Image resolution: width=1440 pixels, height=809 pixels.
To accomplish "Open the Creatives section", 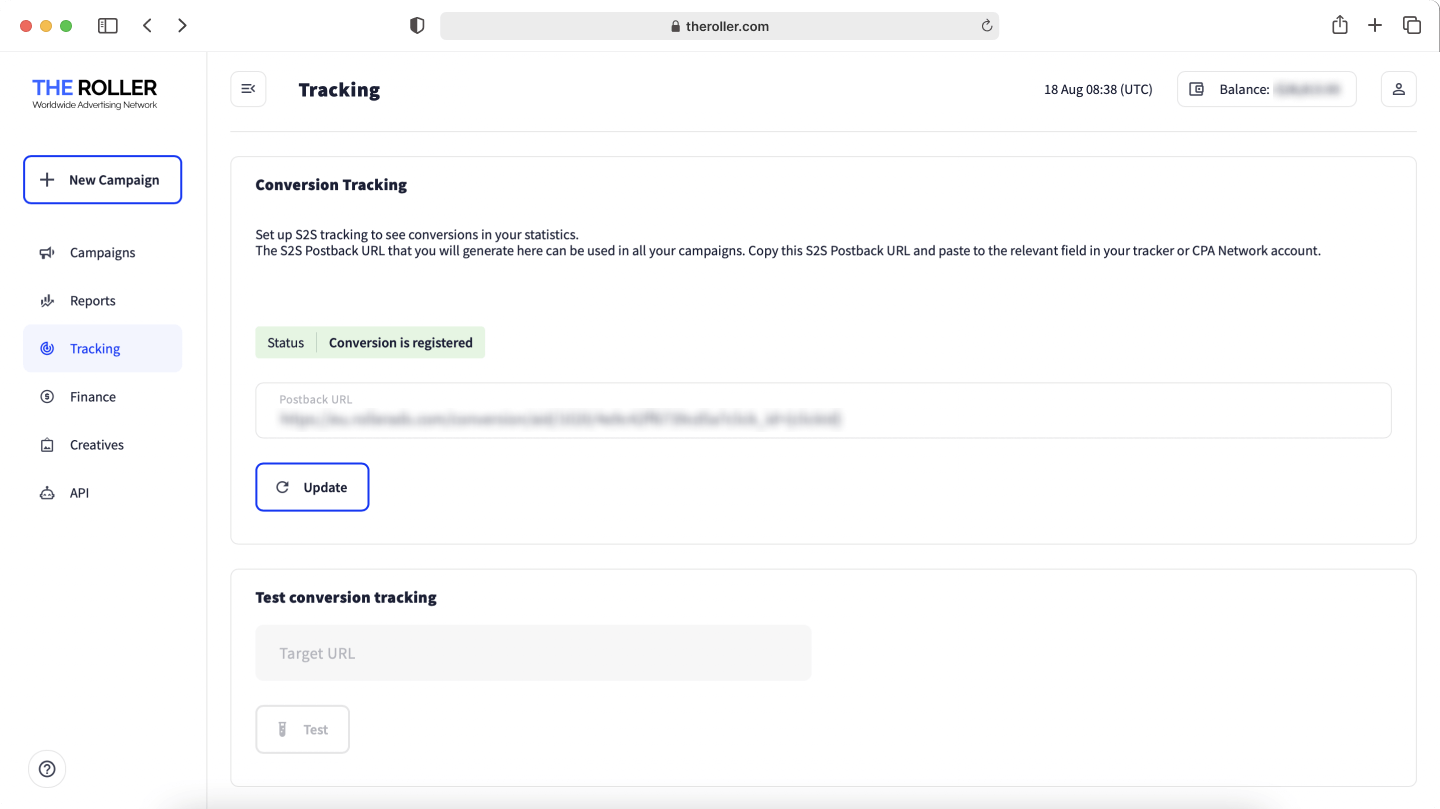I will point(96,444).
